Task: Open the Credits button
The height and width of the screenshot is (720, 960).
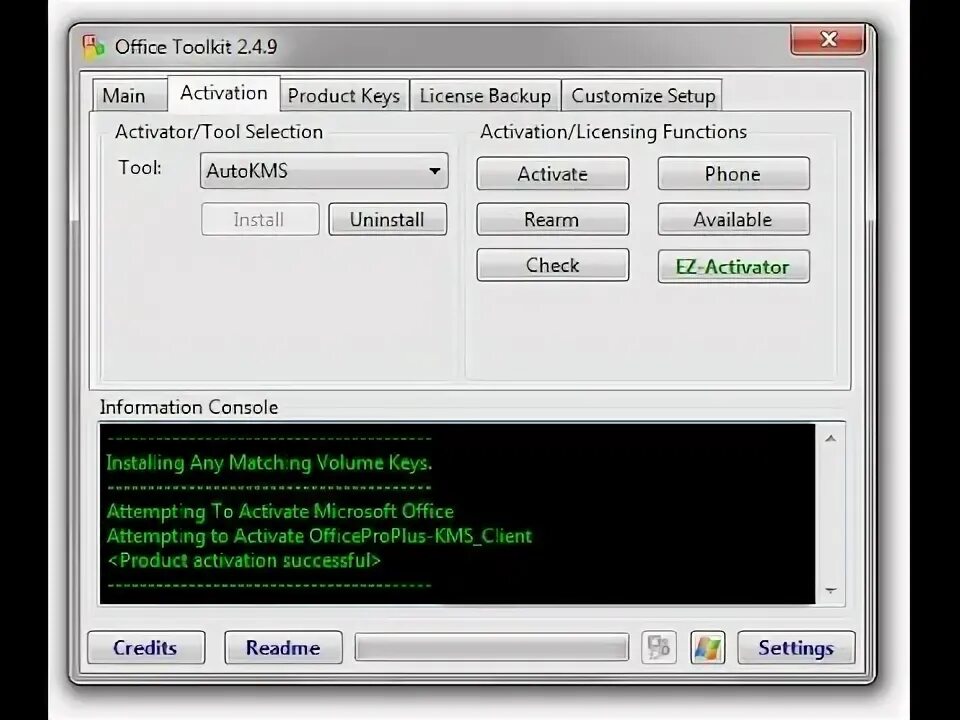Action: (146, 648)
